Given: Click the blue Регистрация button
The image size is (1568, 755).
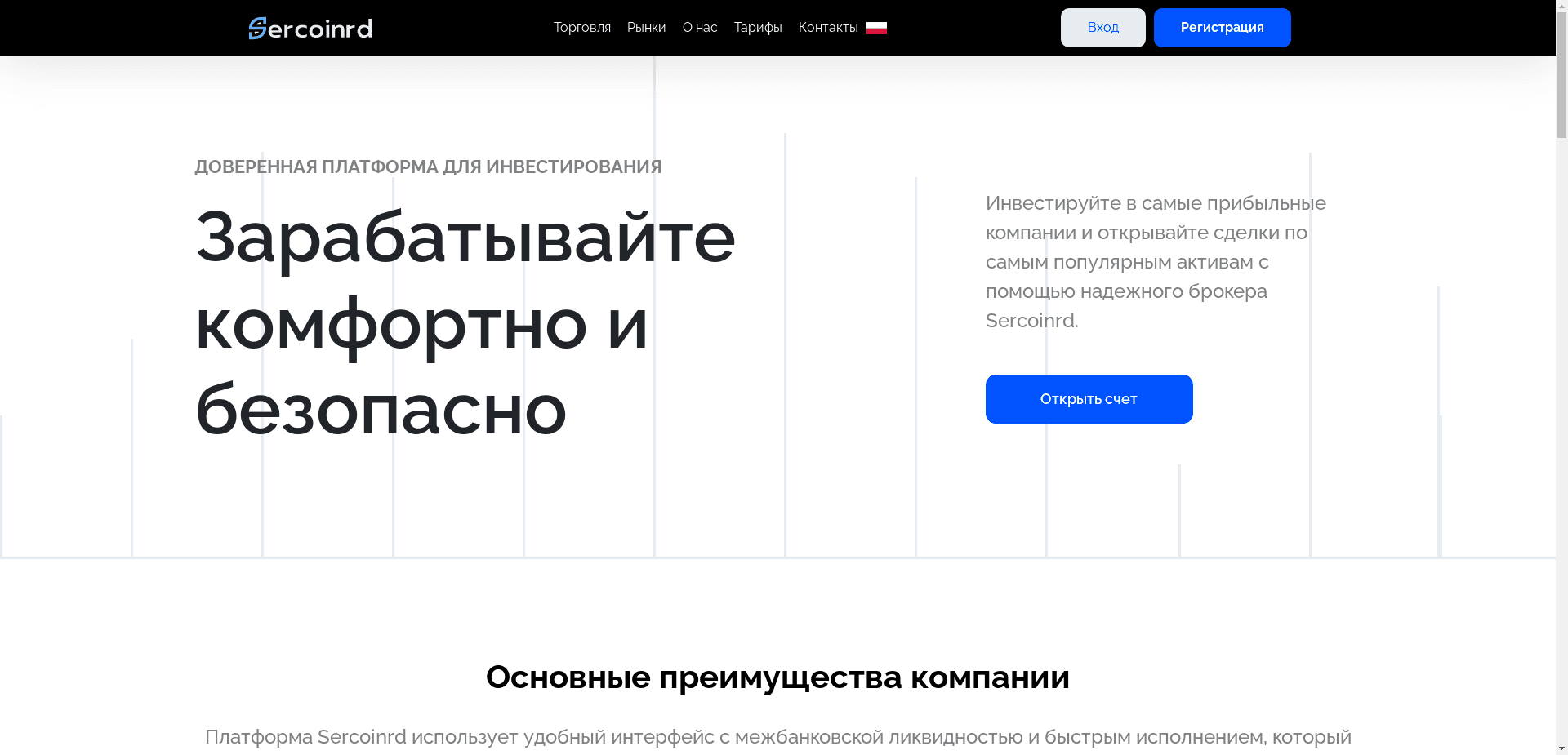Looking at the screenshot, I should click(1222, 27).
